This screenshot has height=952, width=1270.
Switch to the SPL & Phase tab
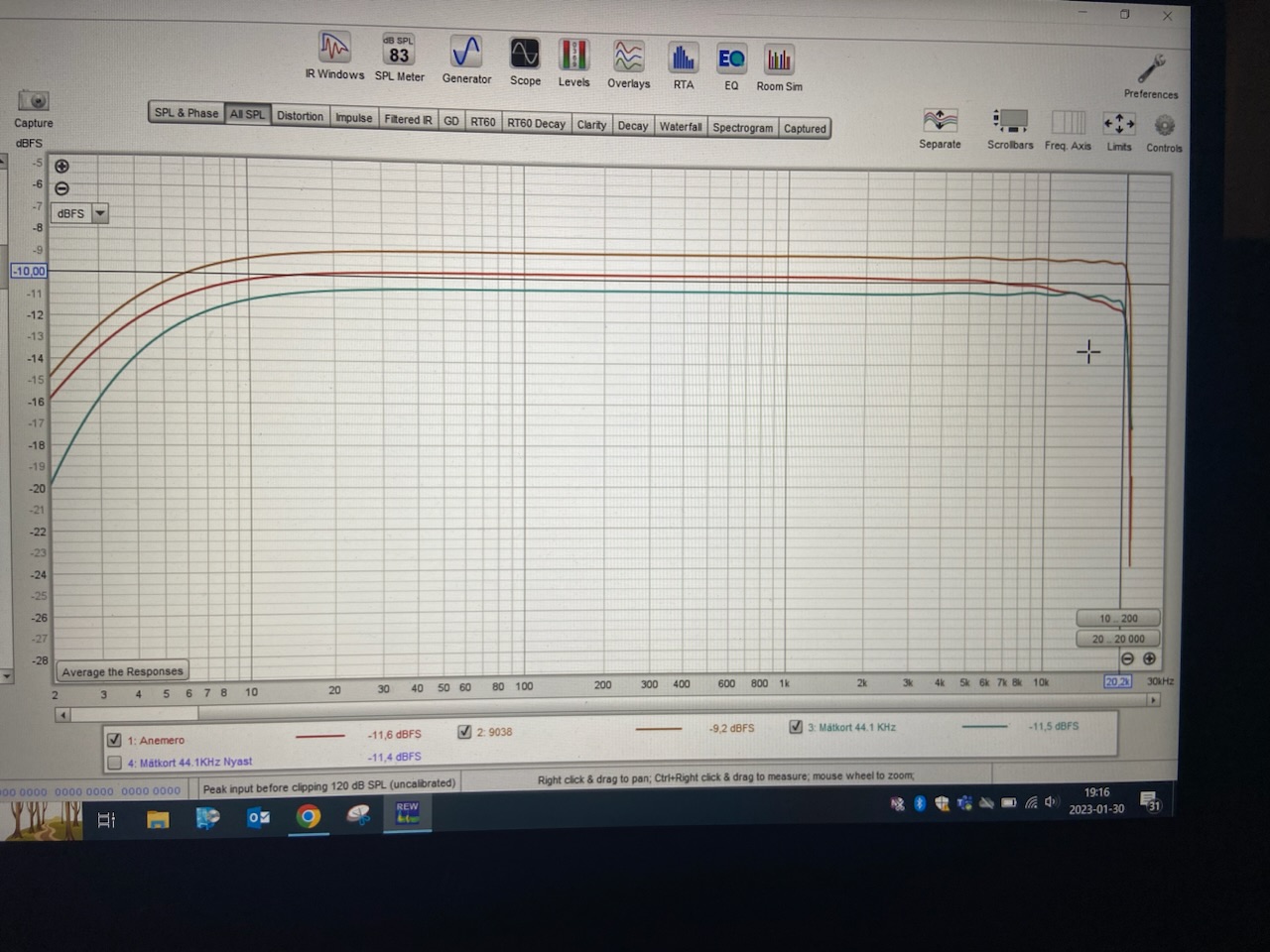[186, 113]
